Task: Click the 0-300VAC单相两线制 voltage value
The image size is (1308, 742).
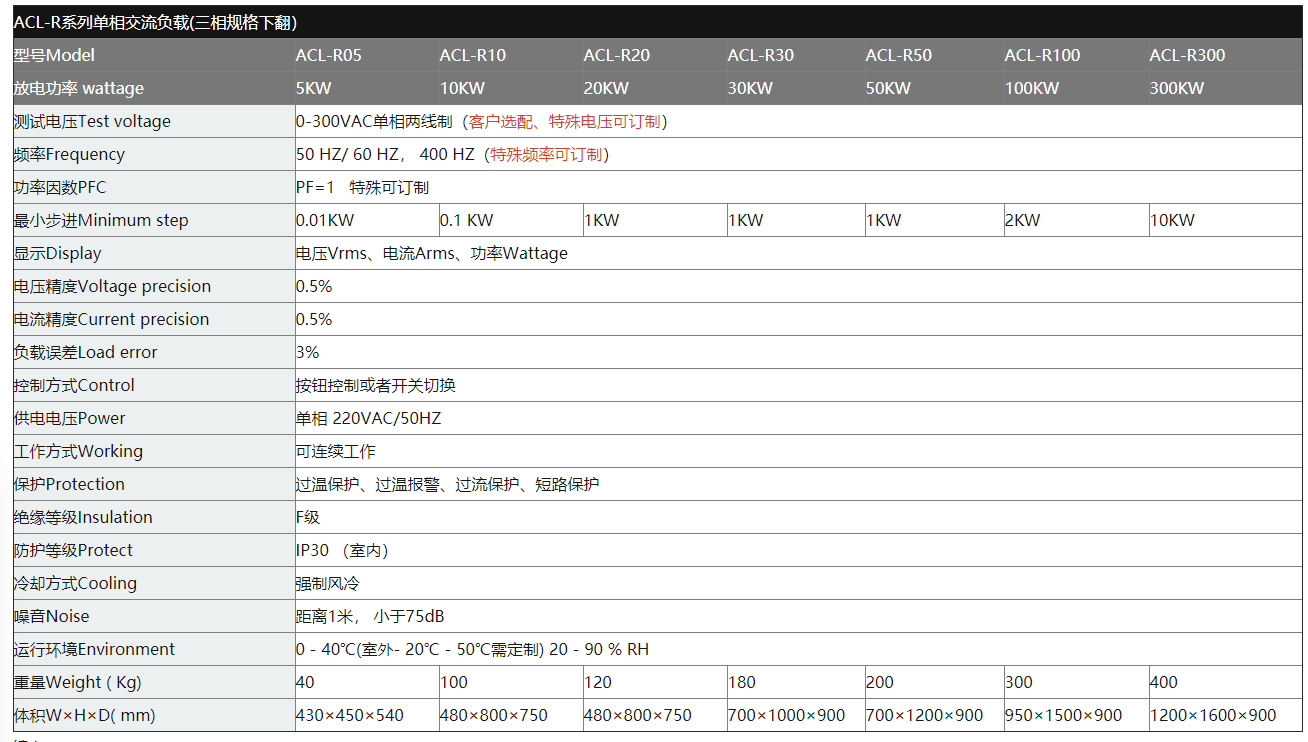Action: click(374, 121)
